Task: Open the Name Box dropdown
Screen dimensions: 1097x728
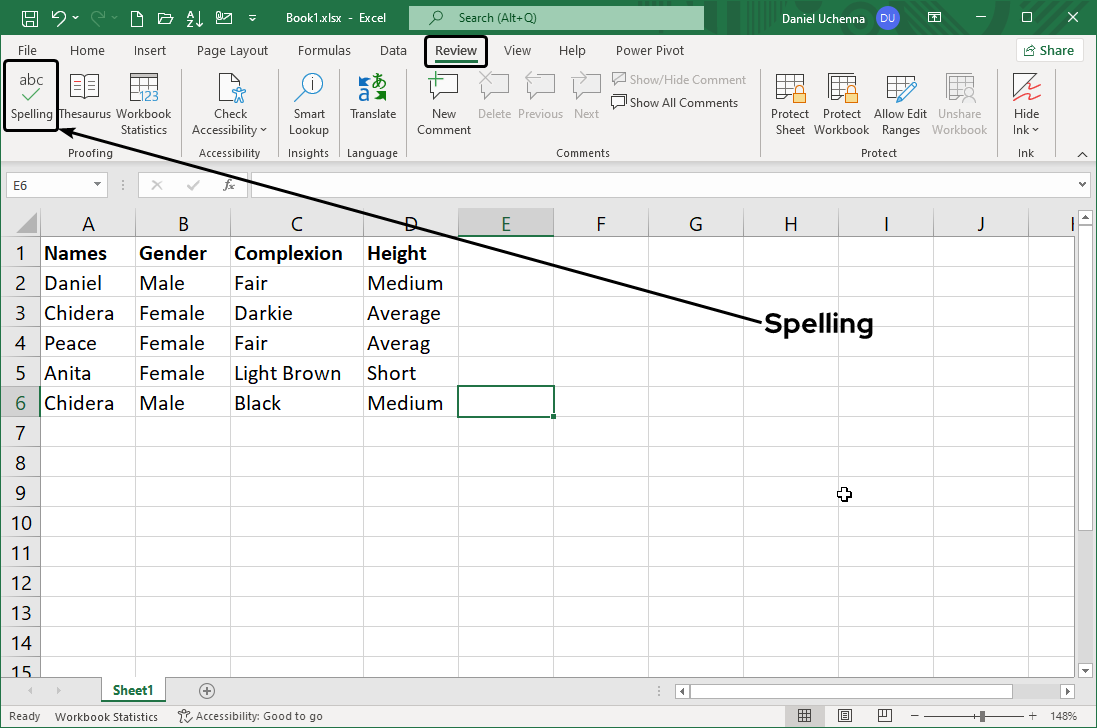Action: [97, 184]
